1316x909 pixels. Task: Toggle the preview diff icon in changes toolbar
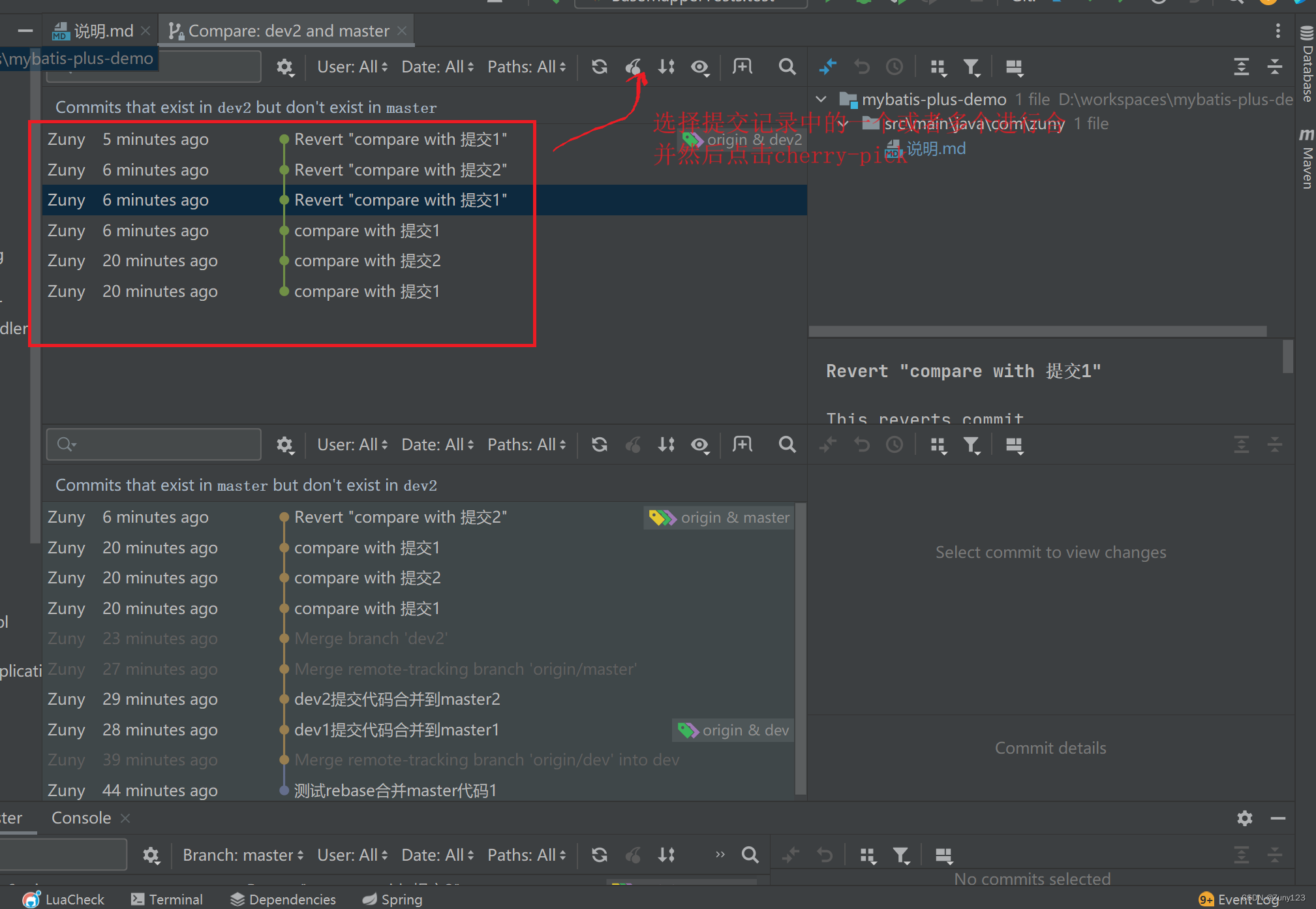pyautogui.click(x=1014, y=67)
